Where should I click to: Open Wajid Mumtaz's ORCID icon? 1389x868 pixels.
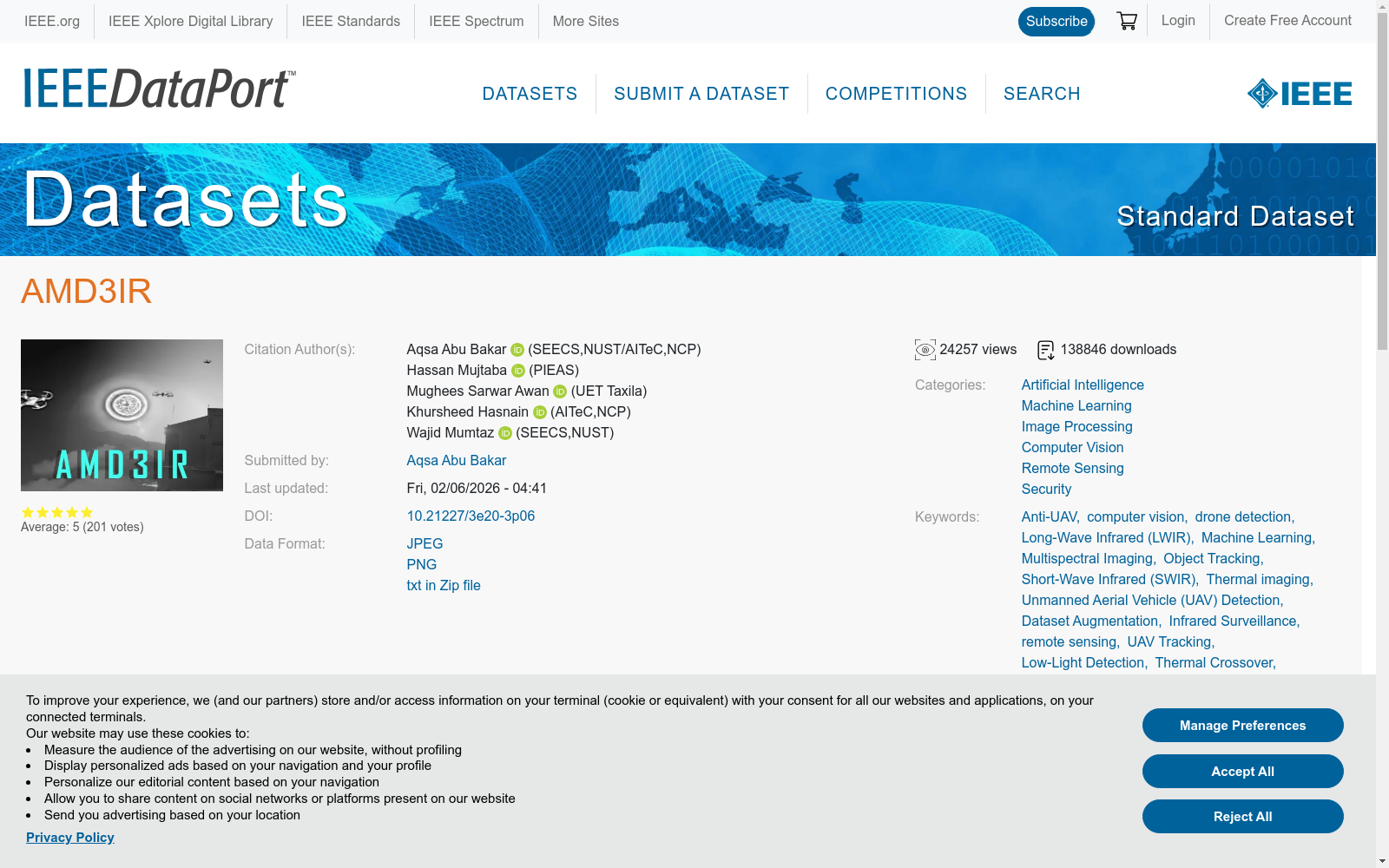point(505,433)
